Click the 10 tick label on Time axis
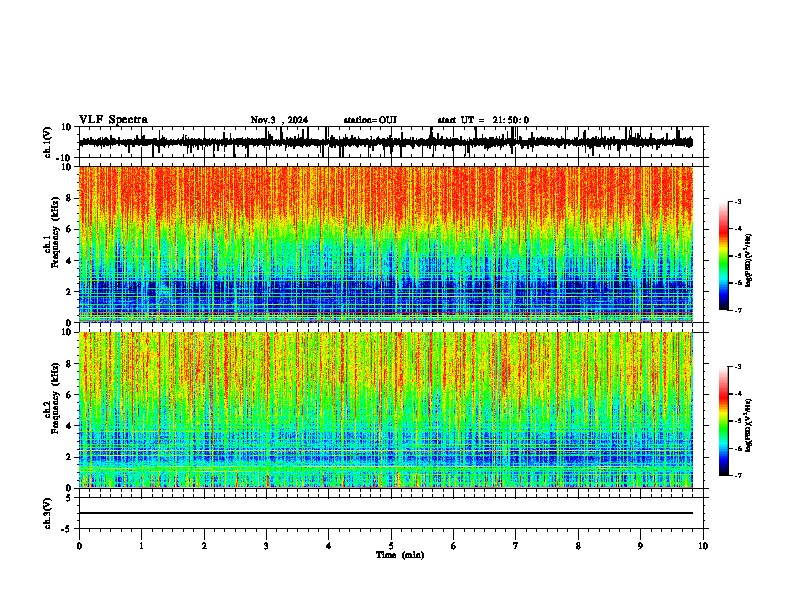The image size is (792, 612). (703, 546)
